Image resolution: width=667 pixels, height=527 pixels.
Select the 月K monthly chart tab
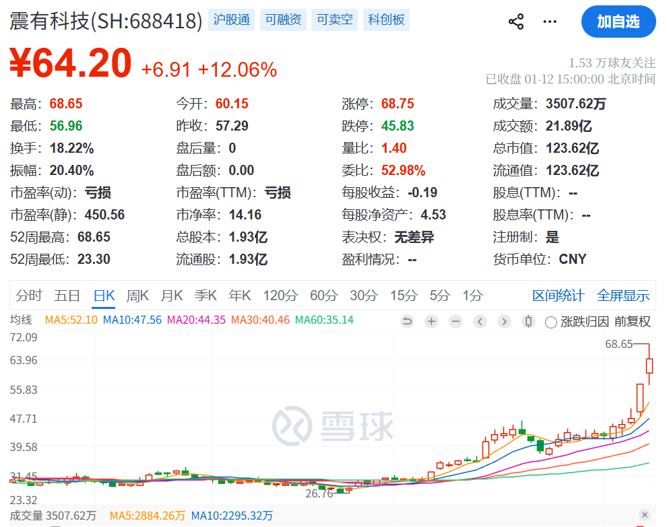coord(171,295)
